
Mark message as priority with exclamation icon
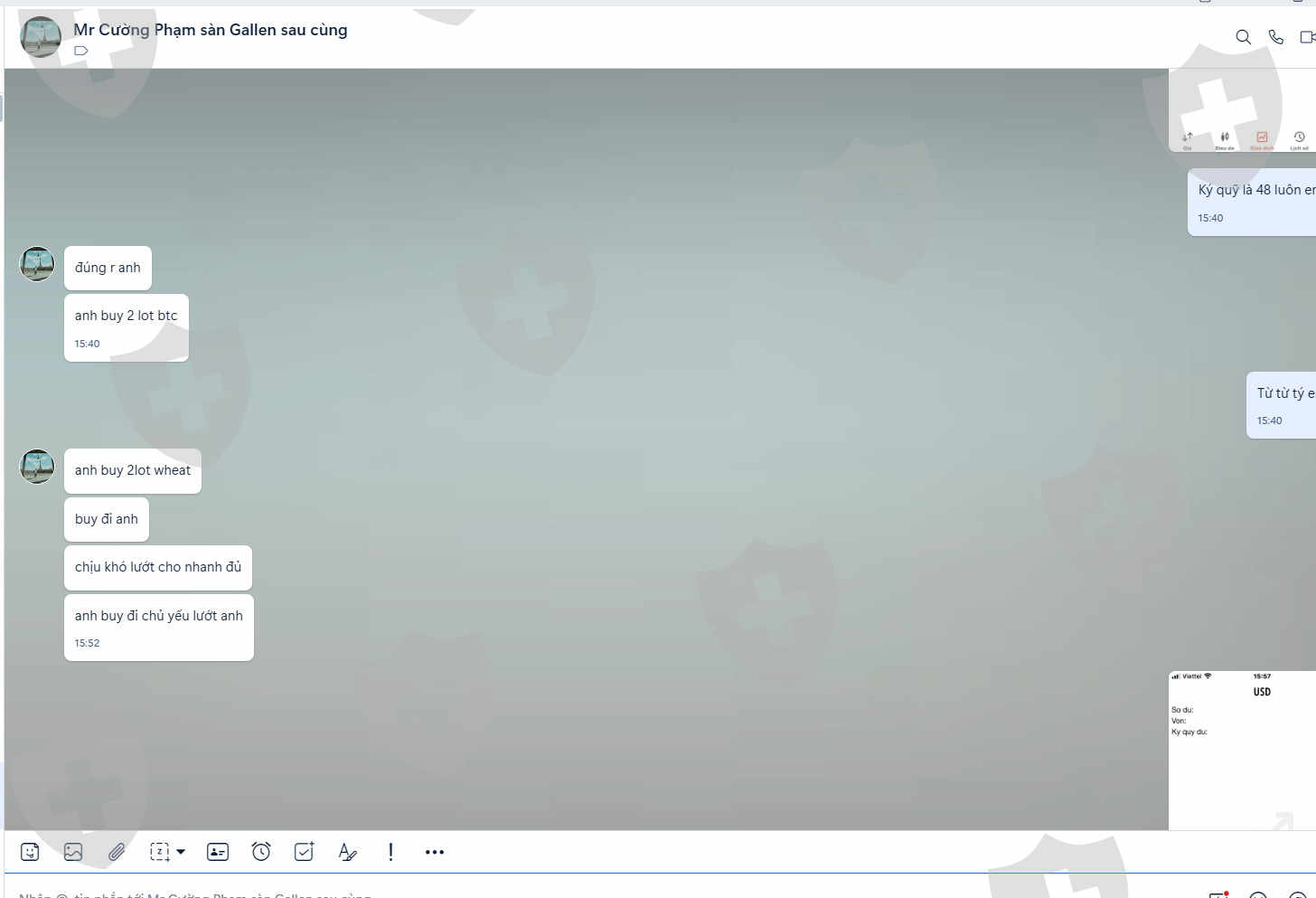pyautogui.click(x=390, y=852)
